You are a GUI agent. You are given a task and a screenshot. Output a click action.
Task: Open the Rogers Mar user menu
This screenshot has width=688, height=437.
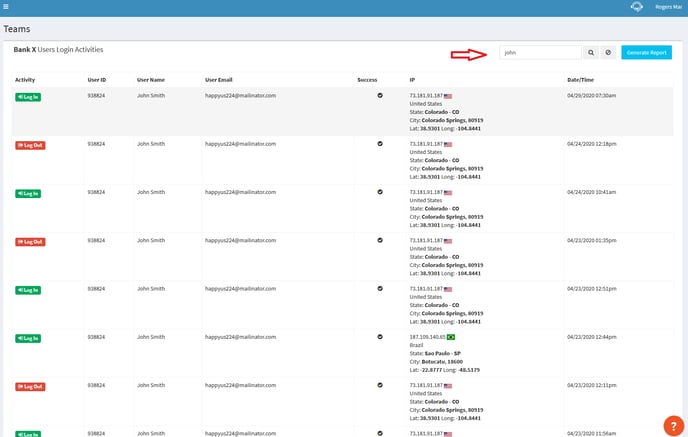pos(669,7)
